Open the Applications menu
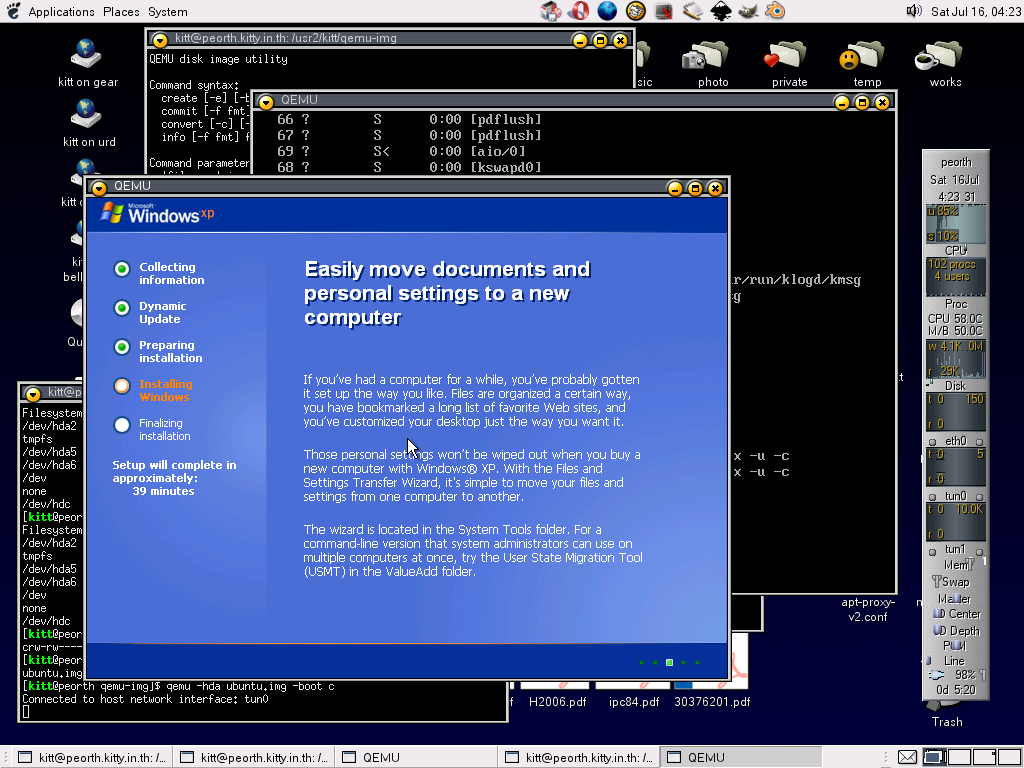The height and width of the screenshot is (768, 1024). [61, 12]
